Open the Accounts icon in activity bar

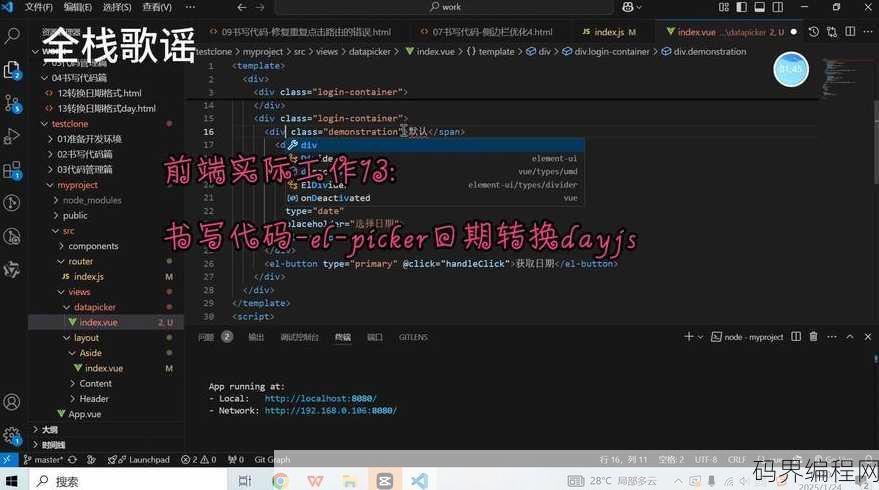[12, 402]
